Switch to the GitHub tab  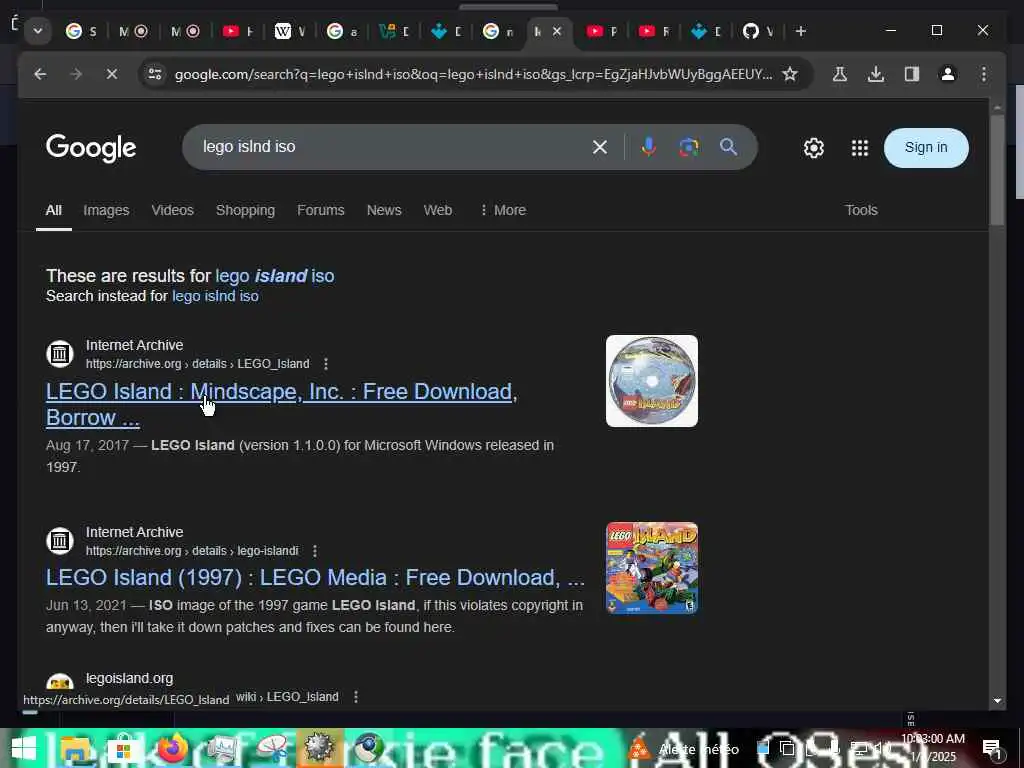(x=758, y=31)
